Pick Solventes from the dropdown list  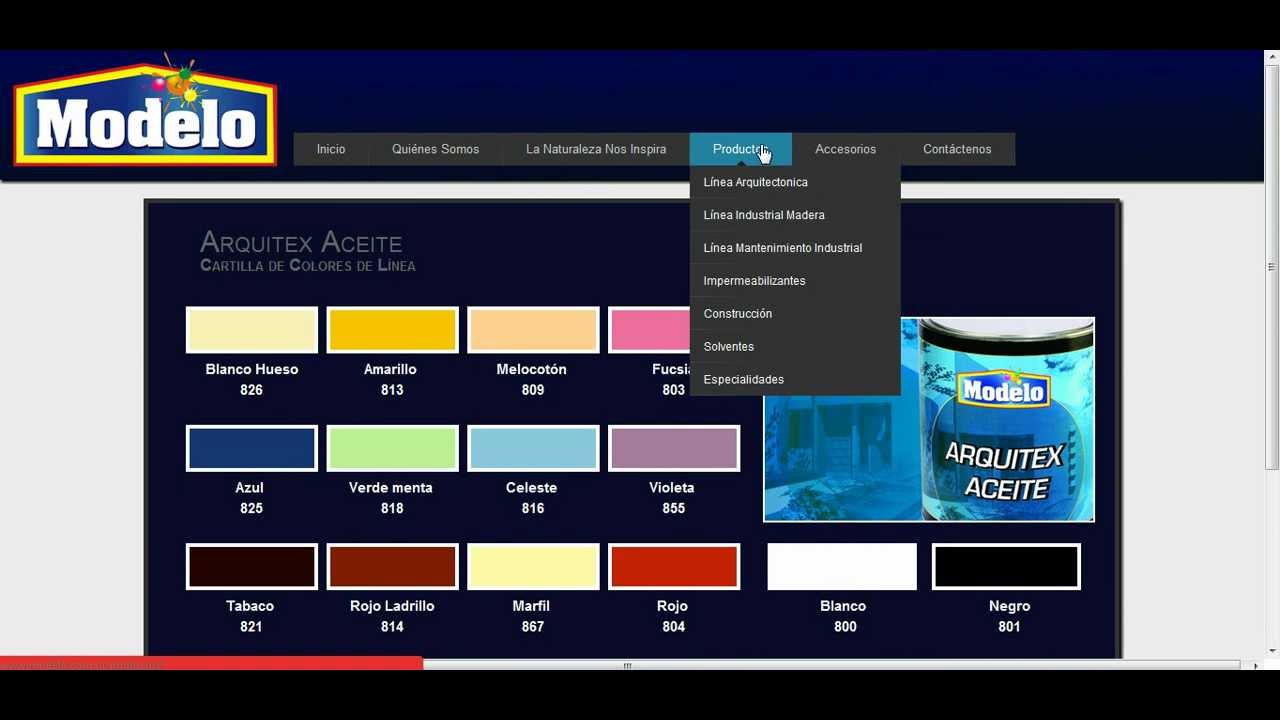click(x=795, y=347)
